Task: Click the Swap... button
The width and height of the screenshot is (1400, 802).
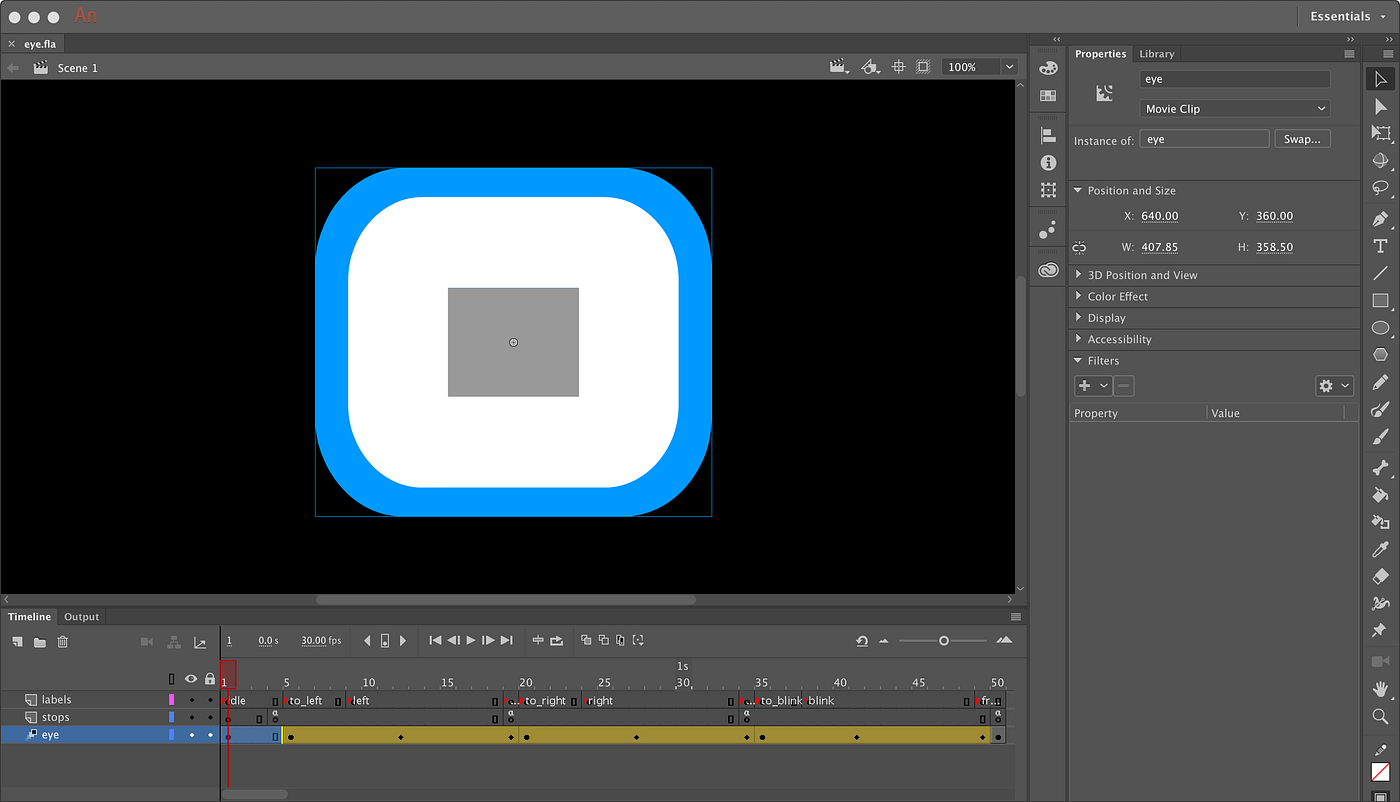Action: [x=1302, y=139]
